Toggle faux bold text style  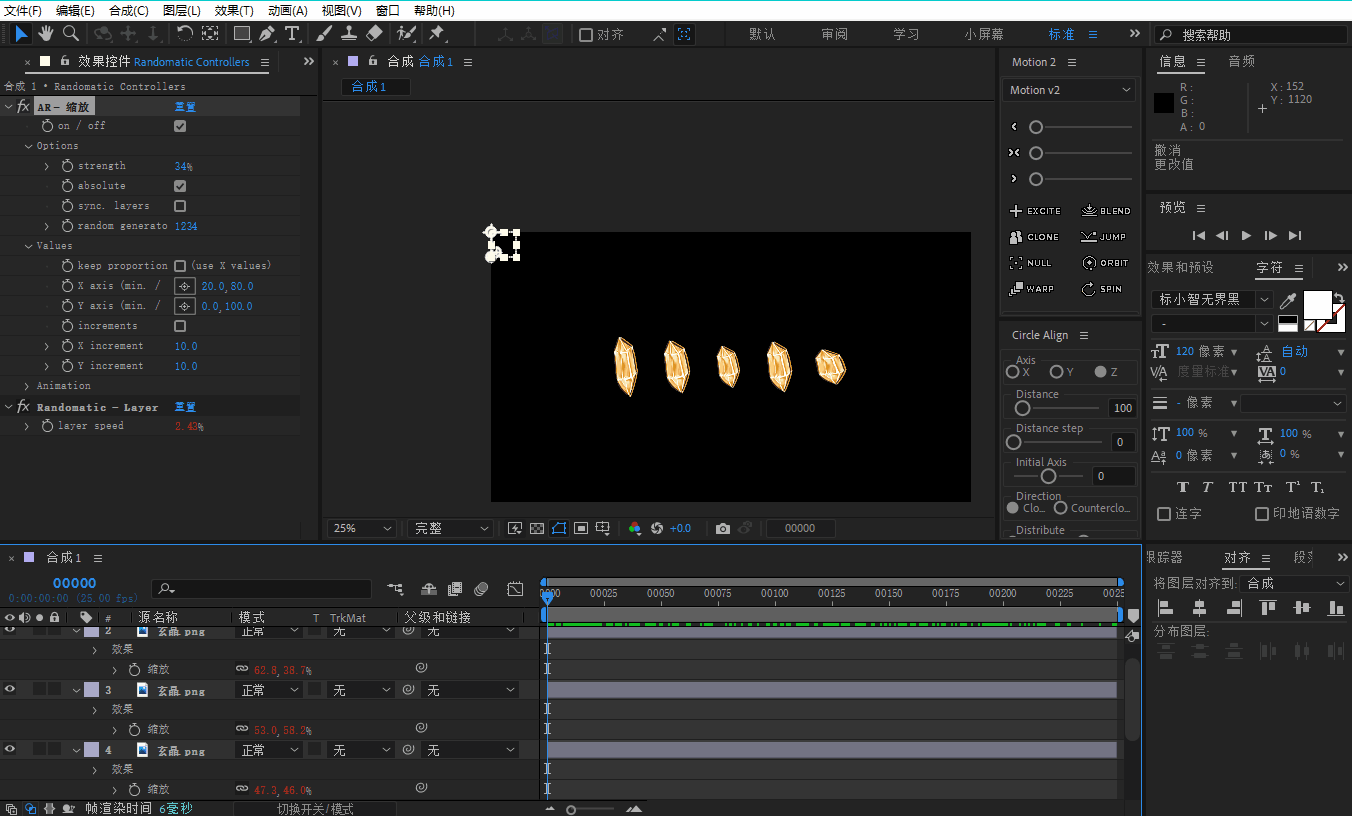(1183, 487)
